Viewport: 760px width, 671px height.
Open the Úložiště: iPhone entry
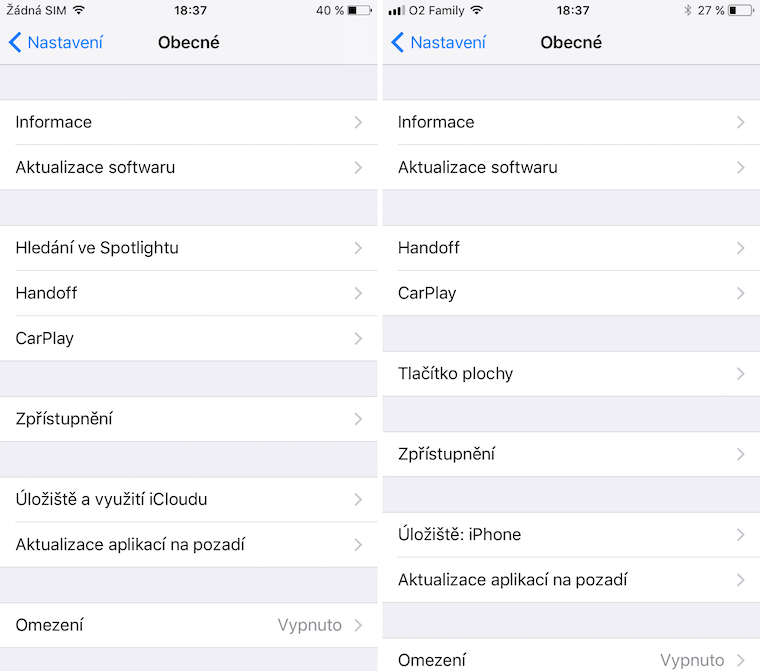459,535
